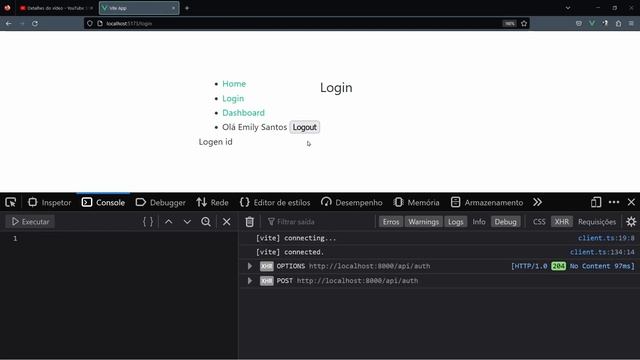The height and width of the screenshot is (360, 640).
Task: Close the multi-line editor with X
Action: click(x=227, y=222)
